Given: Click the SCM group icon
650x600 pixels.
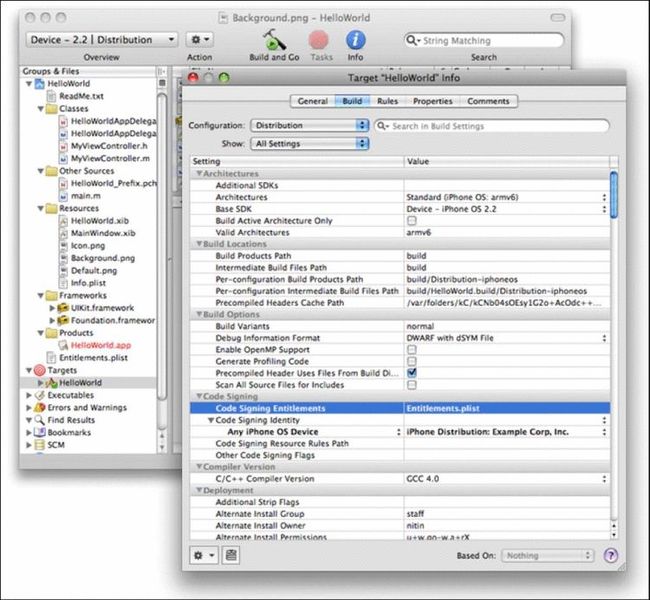Looking at the screenshot, I should pyautogui.click(x=39, y=445).
